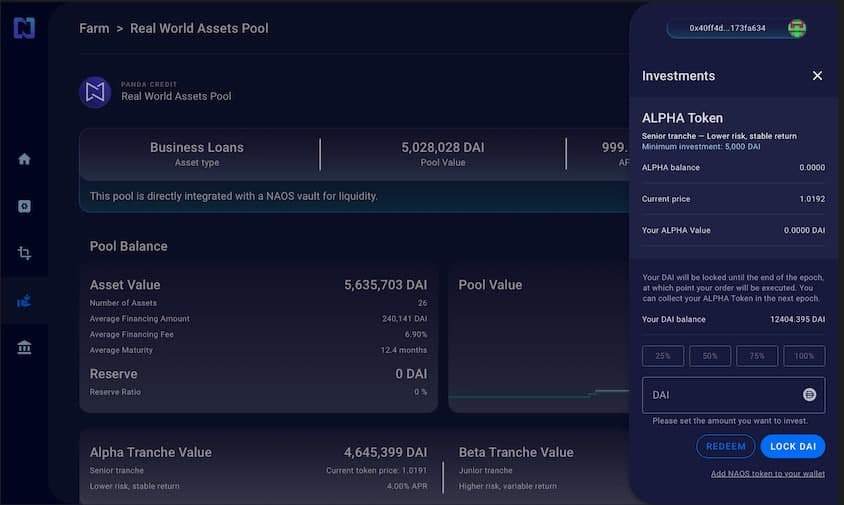Open the Add NAOS token to your wallet link
Screen dimensions: 844x505
coord(768,474)
